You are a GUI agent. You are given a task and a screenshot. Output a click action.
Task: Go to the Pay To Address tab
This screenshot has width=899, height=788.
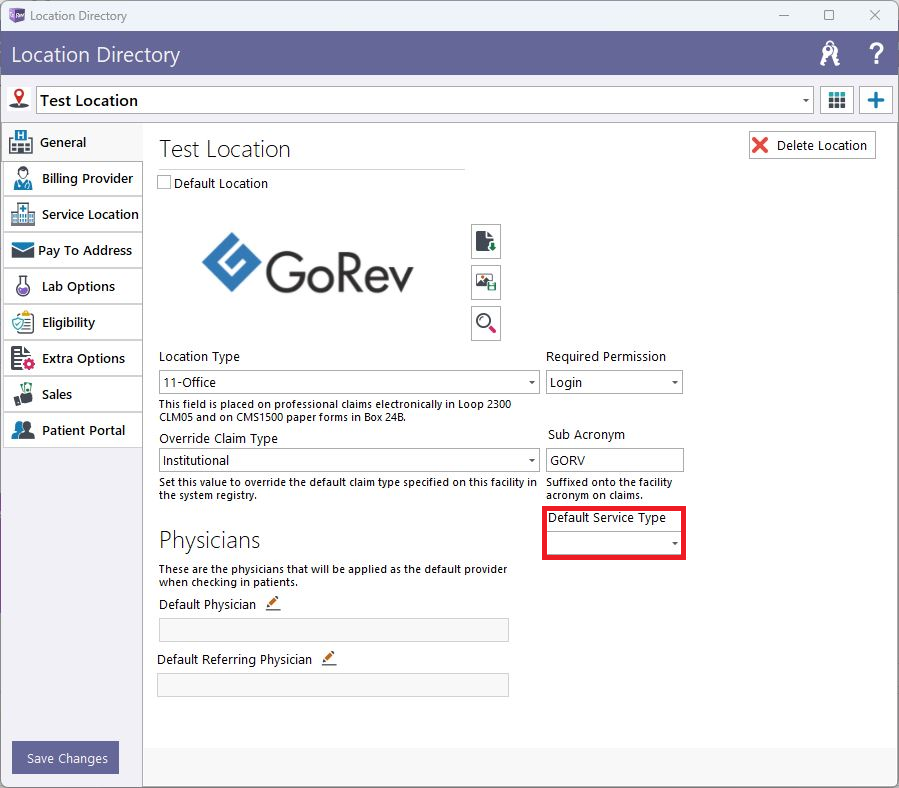pos(73,251)
